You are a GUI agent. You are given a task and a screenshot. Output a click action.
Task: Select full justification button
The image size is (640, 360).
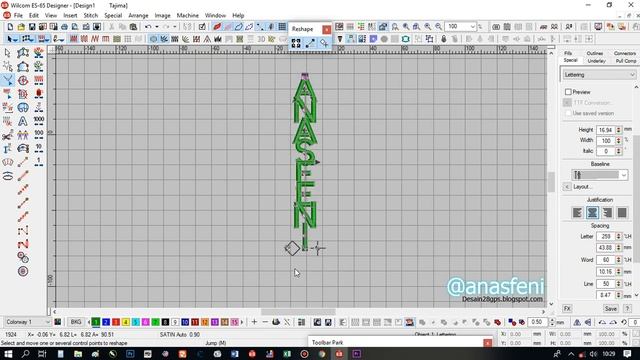[622, 213]
